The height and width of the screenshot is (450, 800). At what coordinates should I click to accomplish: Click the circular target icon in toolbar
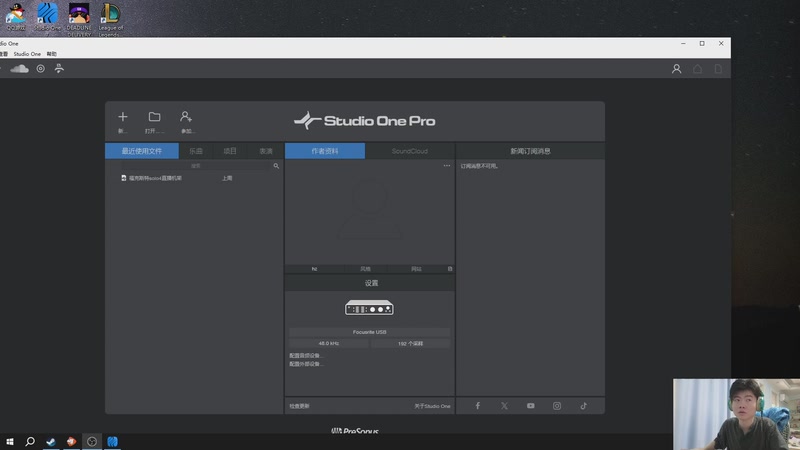coord(40,68)
